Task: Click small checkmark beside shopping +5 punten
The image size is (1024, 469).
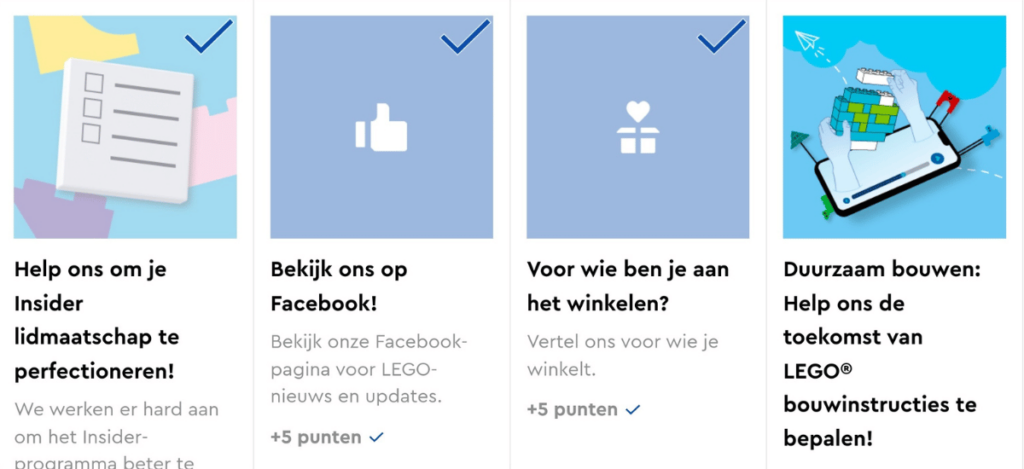Action: pos(633,410)
